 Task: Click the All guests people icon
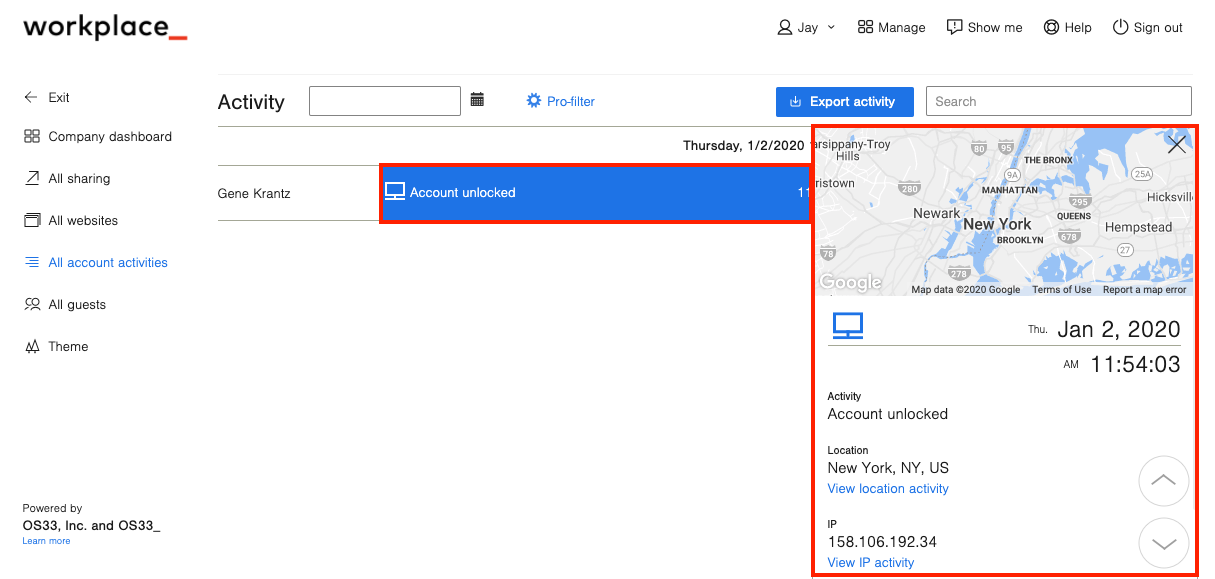tap(31, 305)
